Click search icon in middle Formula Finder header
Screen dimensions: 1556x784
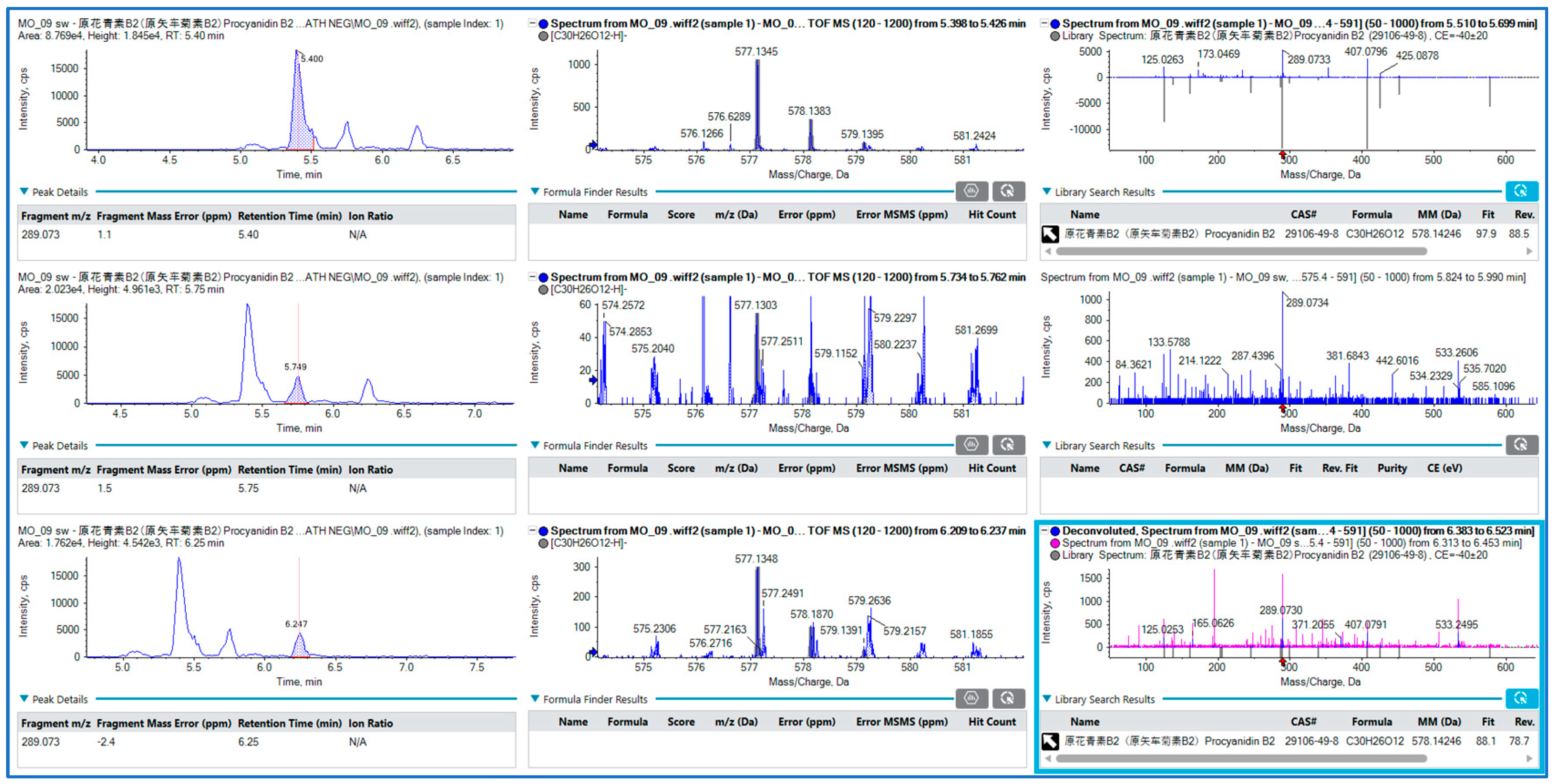pyautogui.click(x=1007, y=444)
